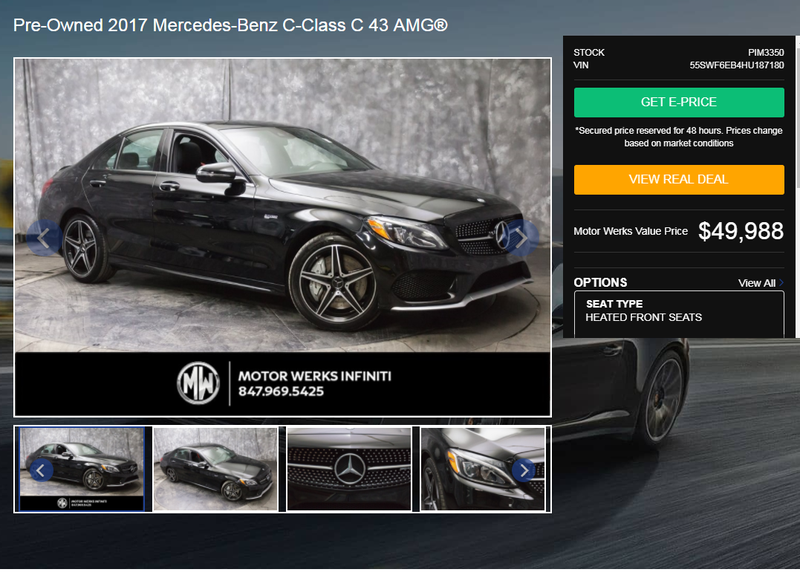Viewport: 800px width, 575px height.
Task: Click the stock number PIM3350
Action: click(766, 53)
